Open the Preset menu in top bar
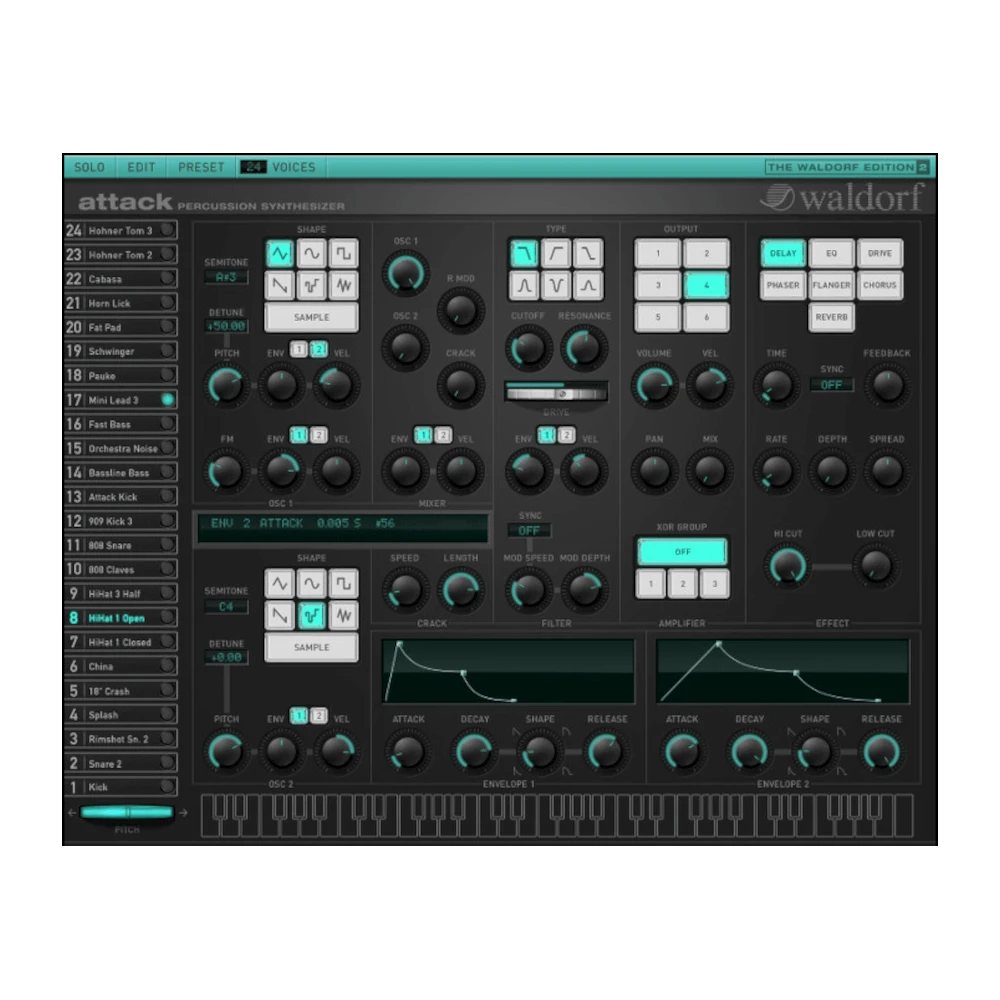Image resolution: width=1000 pixels, height=1000 pixels. tap(201, 167)
